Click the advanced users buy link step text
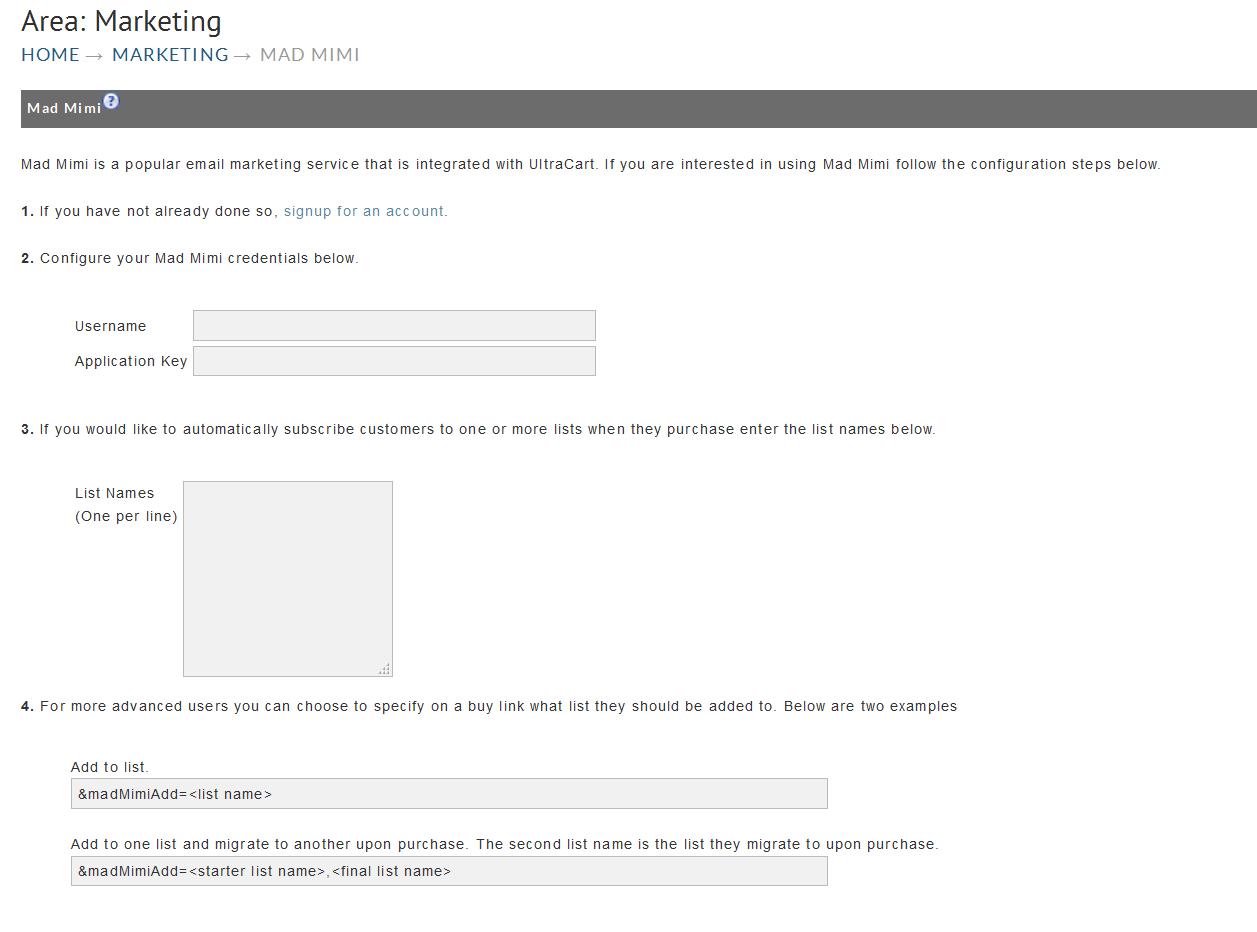Screen dimensions: 1257x932 489,706
